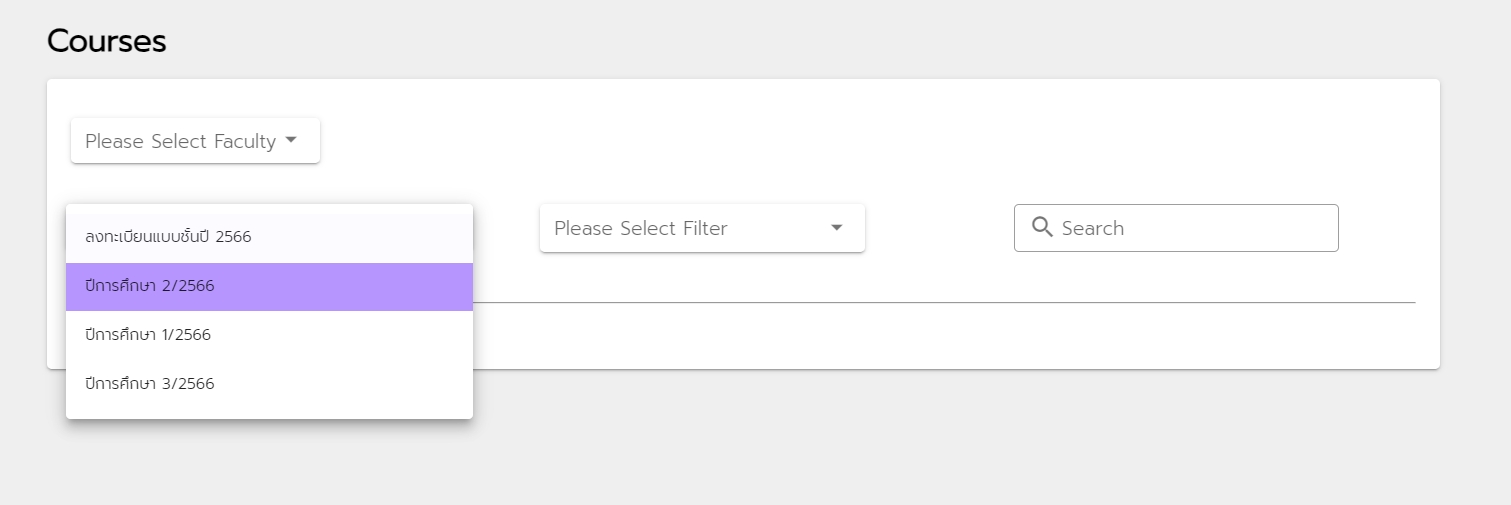This screenshot has height=505, width=1511.
Task: Click the magnifier icon in search box
Action: tap(1042, 228)
